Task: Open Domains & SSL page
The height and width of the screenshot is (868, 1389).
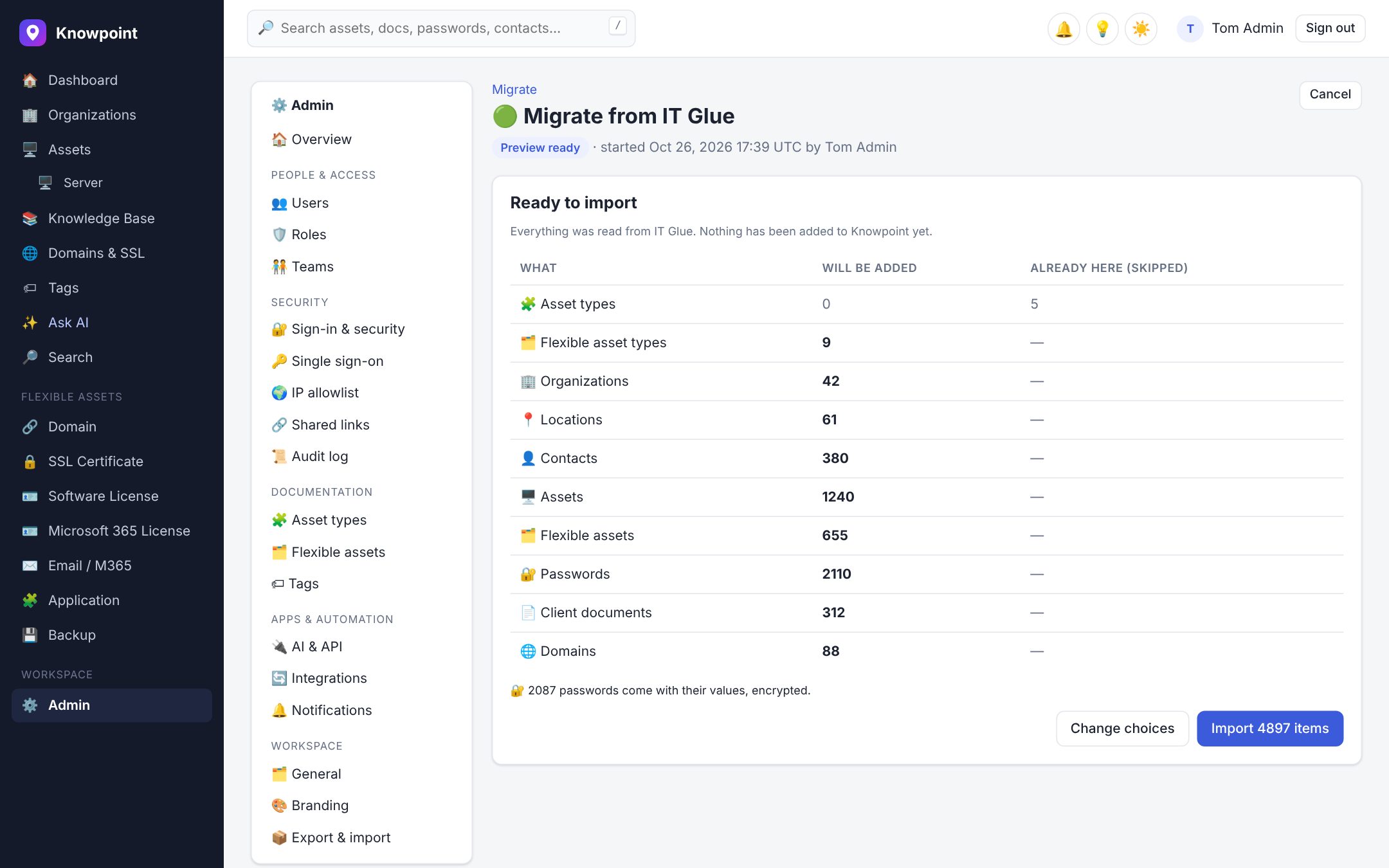Action: coord(112,253)
